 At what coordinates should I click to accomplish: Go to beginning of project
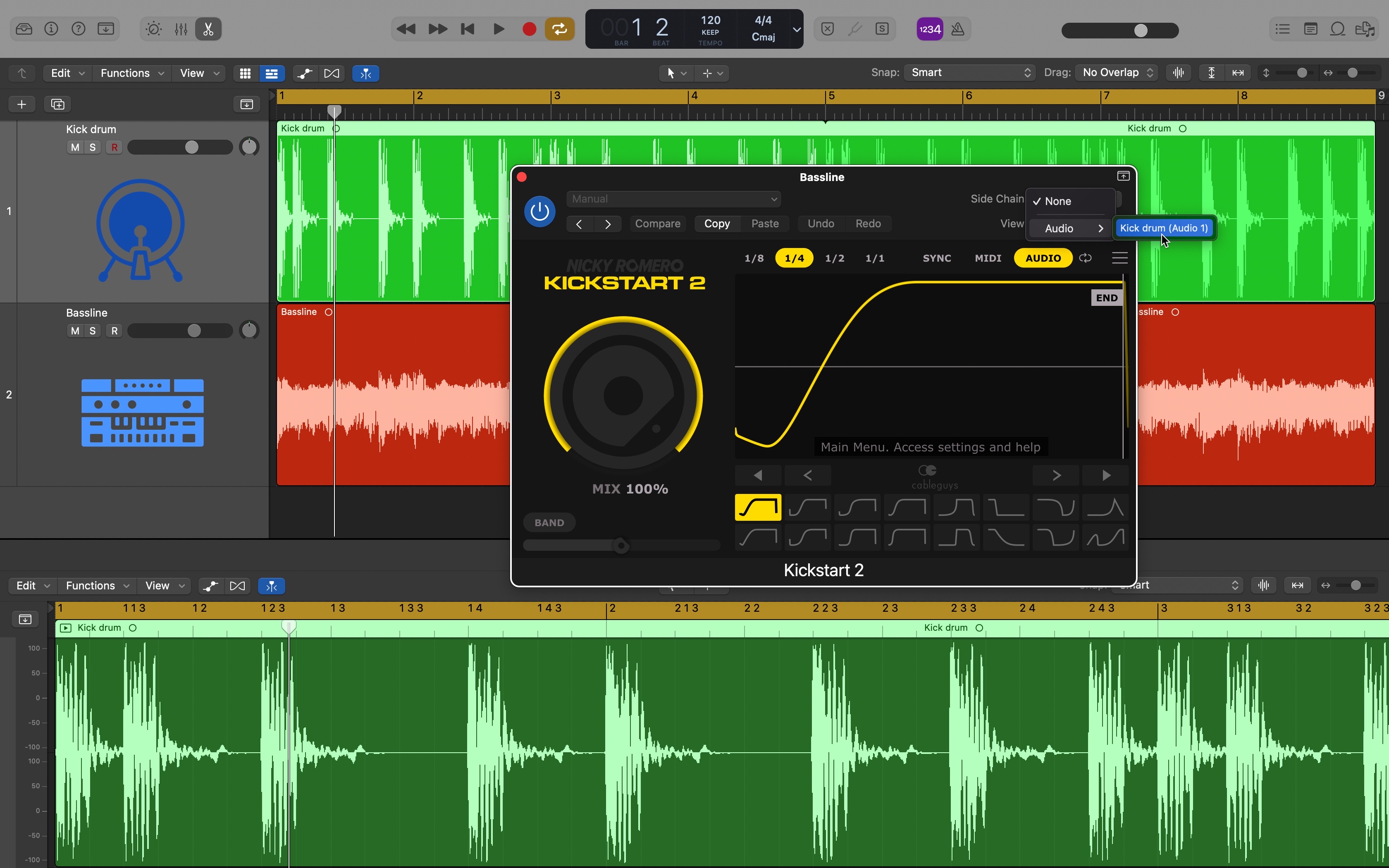(x=468, y=29)
